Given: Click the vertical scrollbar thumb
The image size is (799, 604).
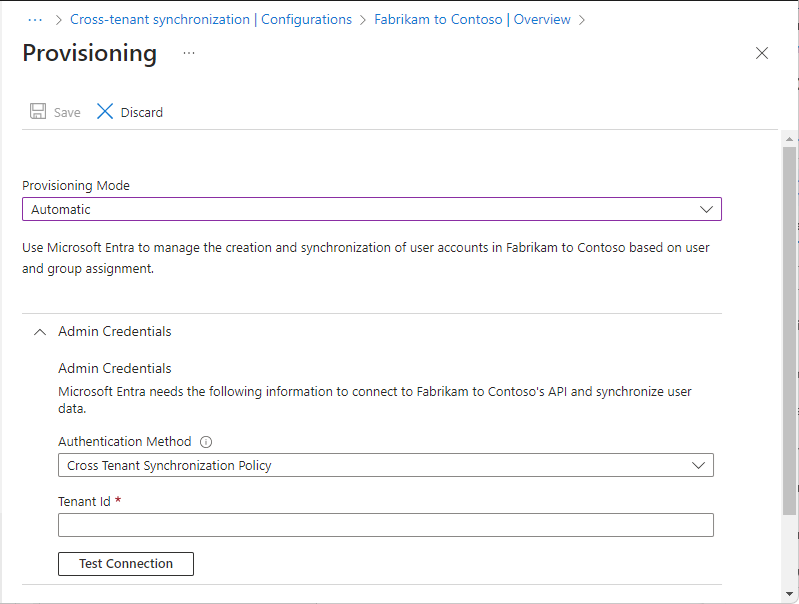Looking at the screenshot, I should coord(789,330).
